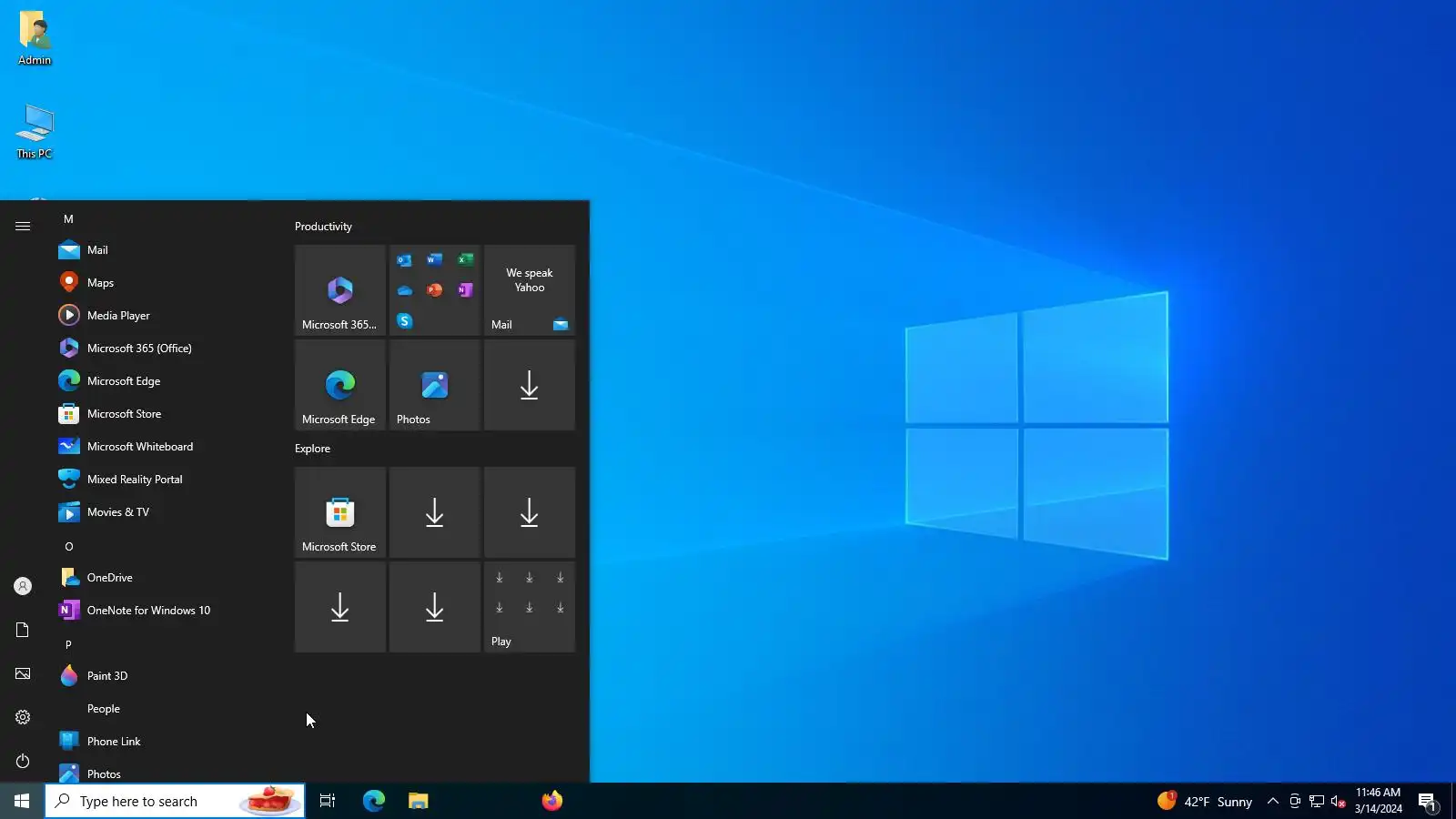1456x819 pixels.
Task: Open the Photos tile
Action: [435, 385]
